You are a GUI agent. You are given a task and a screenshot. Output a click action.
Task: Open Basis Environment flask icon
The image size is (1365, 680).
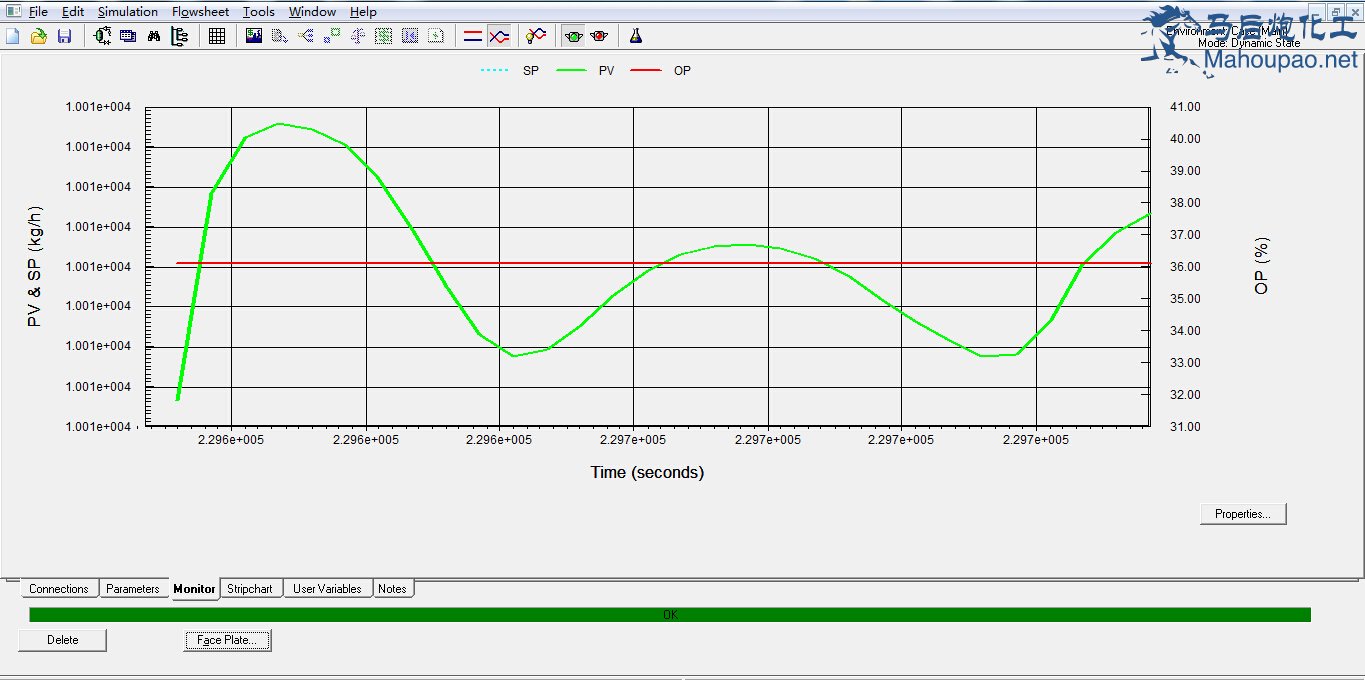click(x=635, y=36)
